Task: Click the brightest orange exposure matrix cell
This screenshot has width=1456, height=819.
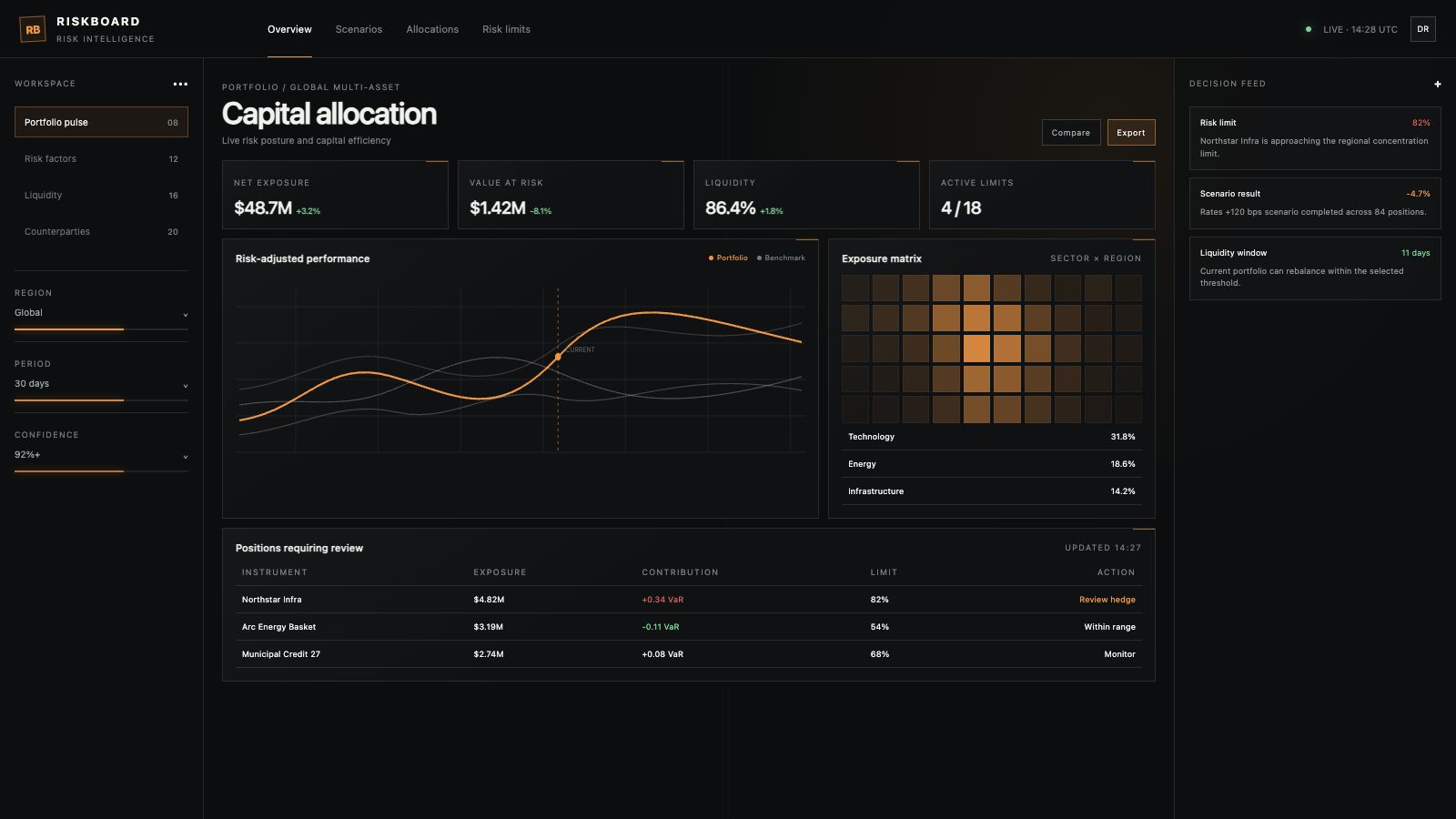Action: coord(976,349)
